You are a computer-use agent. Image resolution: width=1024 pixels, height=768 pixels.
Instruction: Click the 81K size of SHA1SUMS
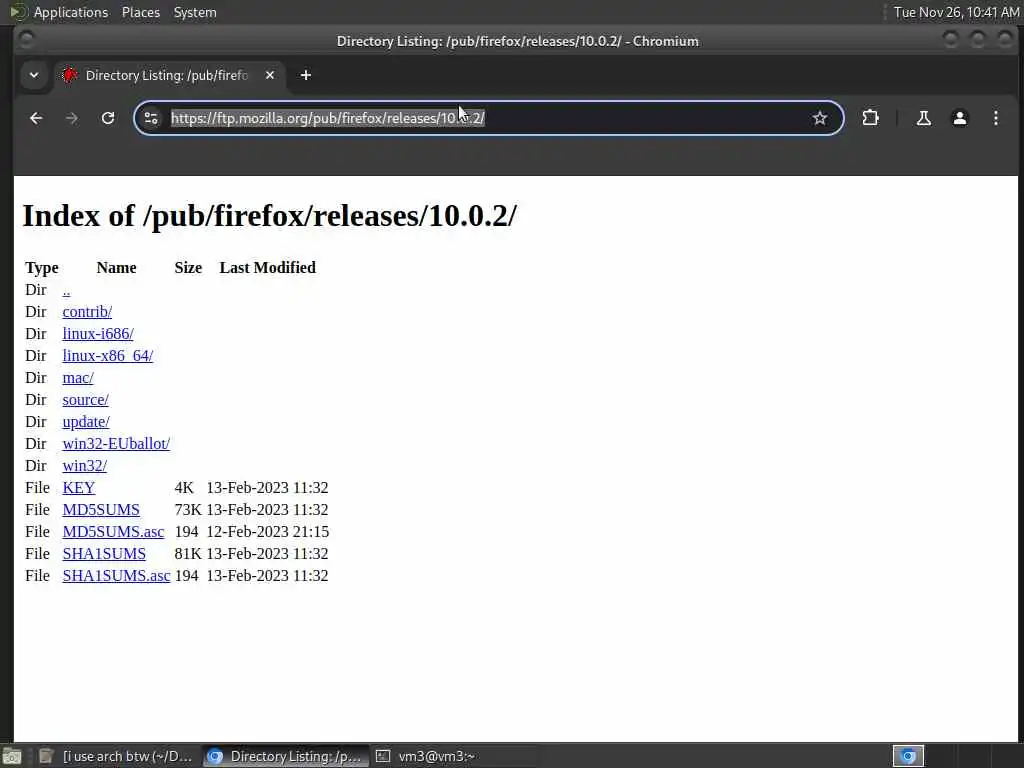click(x=188, y=554)
